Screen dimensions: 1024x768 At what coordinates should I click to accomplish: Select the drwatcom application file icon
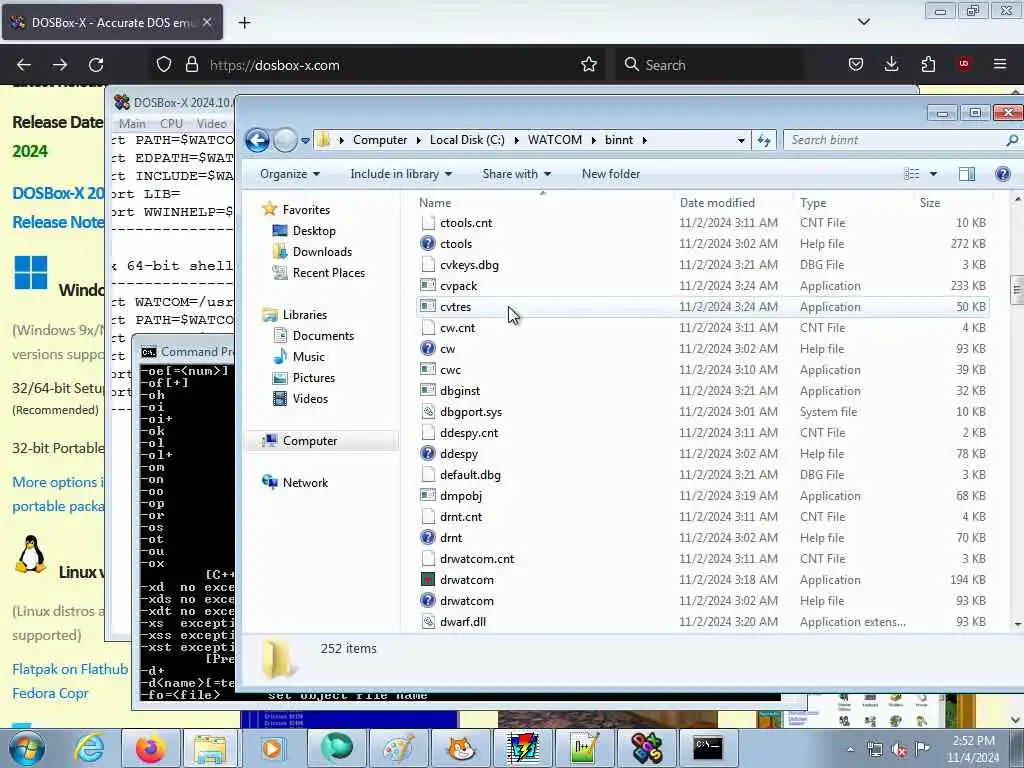click(x=428, y=579)
